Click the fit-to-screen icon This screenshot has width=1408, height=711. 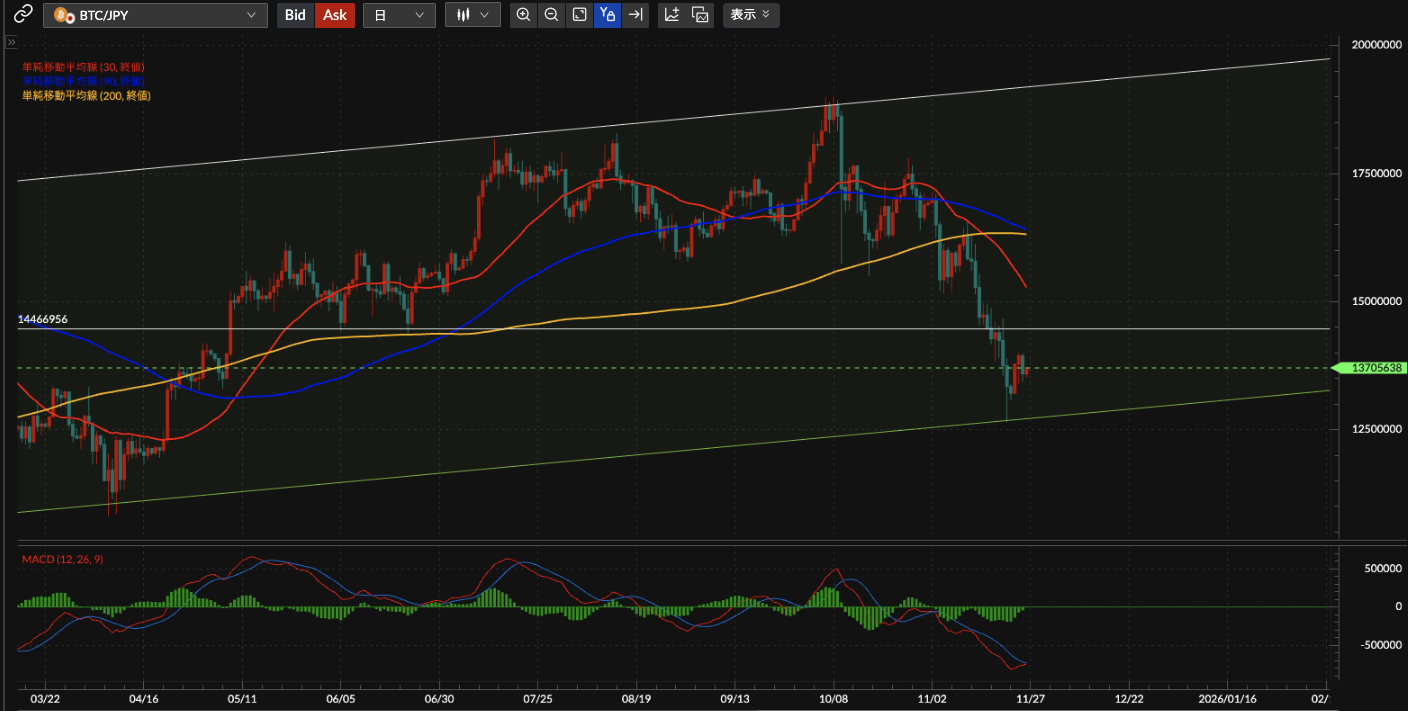pyautogui.click(x=579, y=15)
